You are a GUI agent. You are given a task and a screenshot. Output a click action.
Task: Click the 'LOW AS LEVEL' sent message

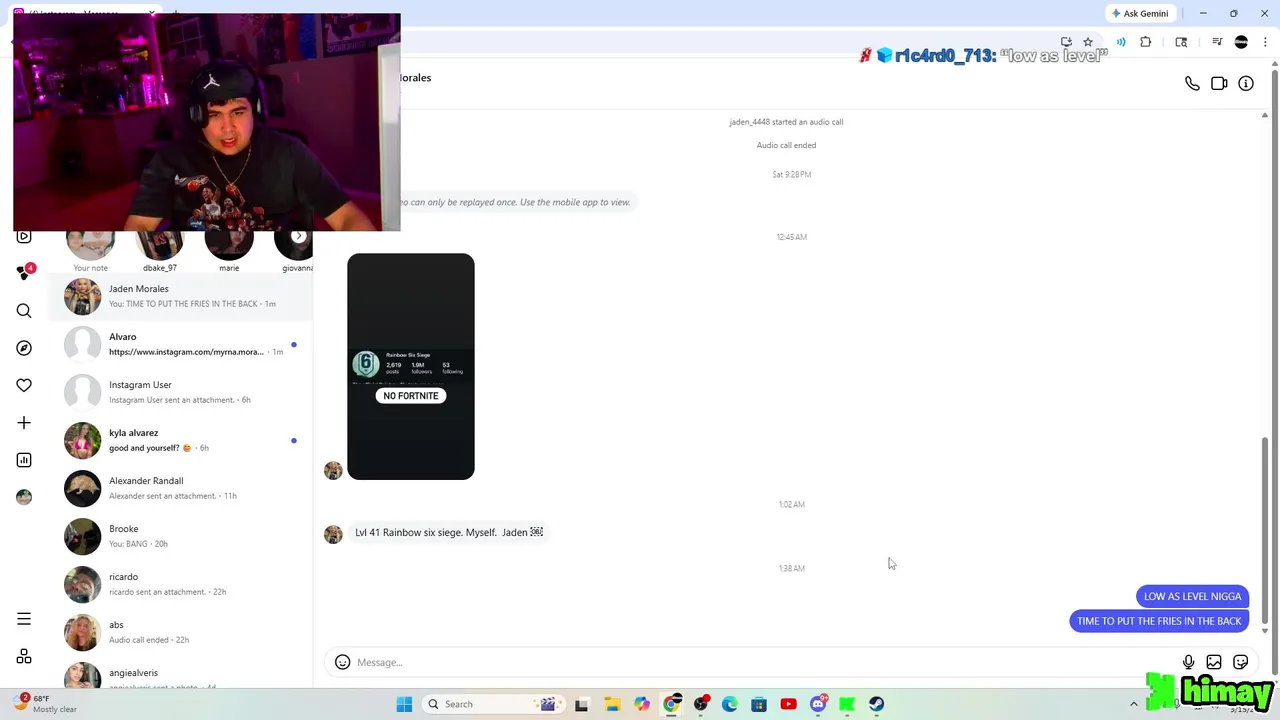click(1192, 596)
